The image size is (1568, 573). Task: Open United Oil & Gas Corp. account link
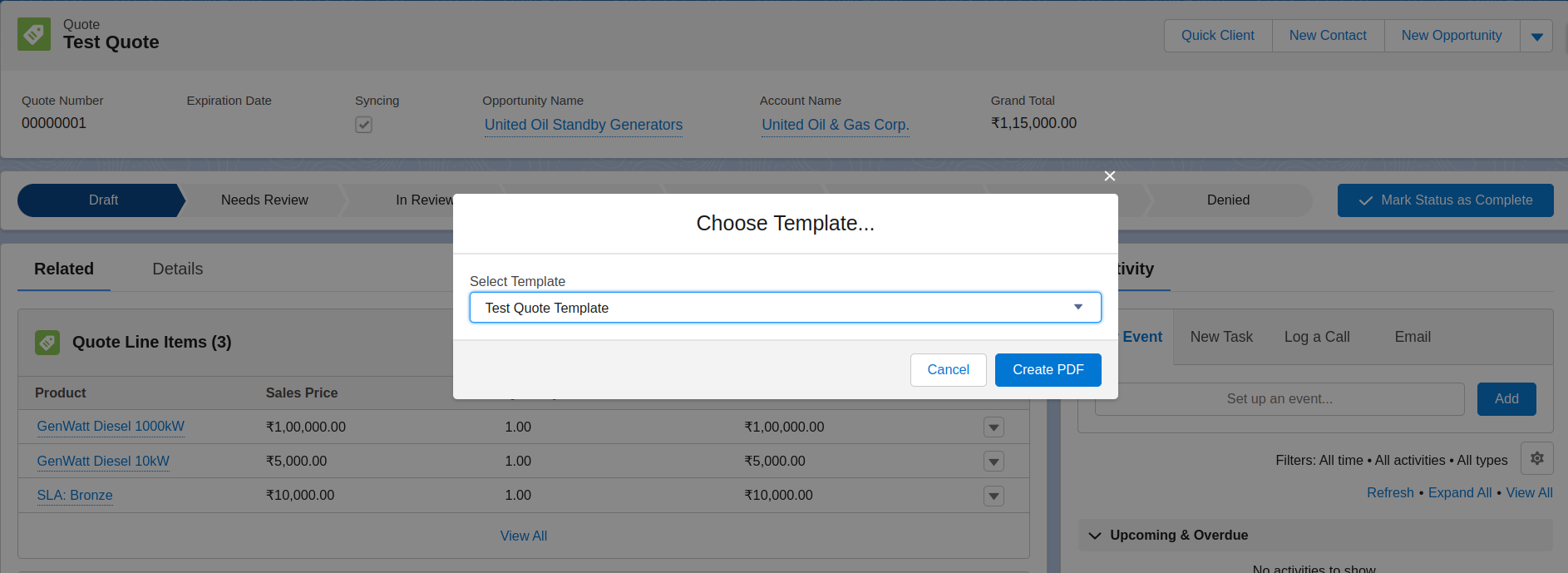[836, 125]
